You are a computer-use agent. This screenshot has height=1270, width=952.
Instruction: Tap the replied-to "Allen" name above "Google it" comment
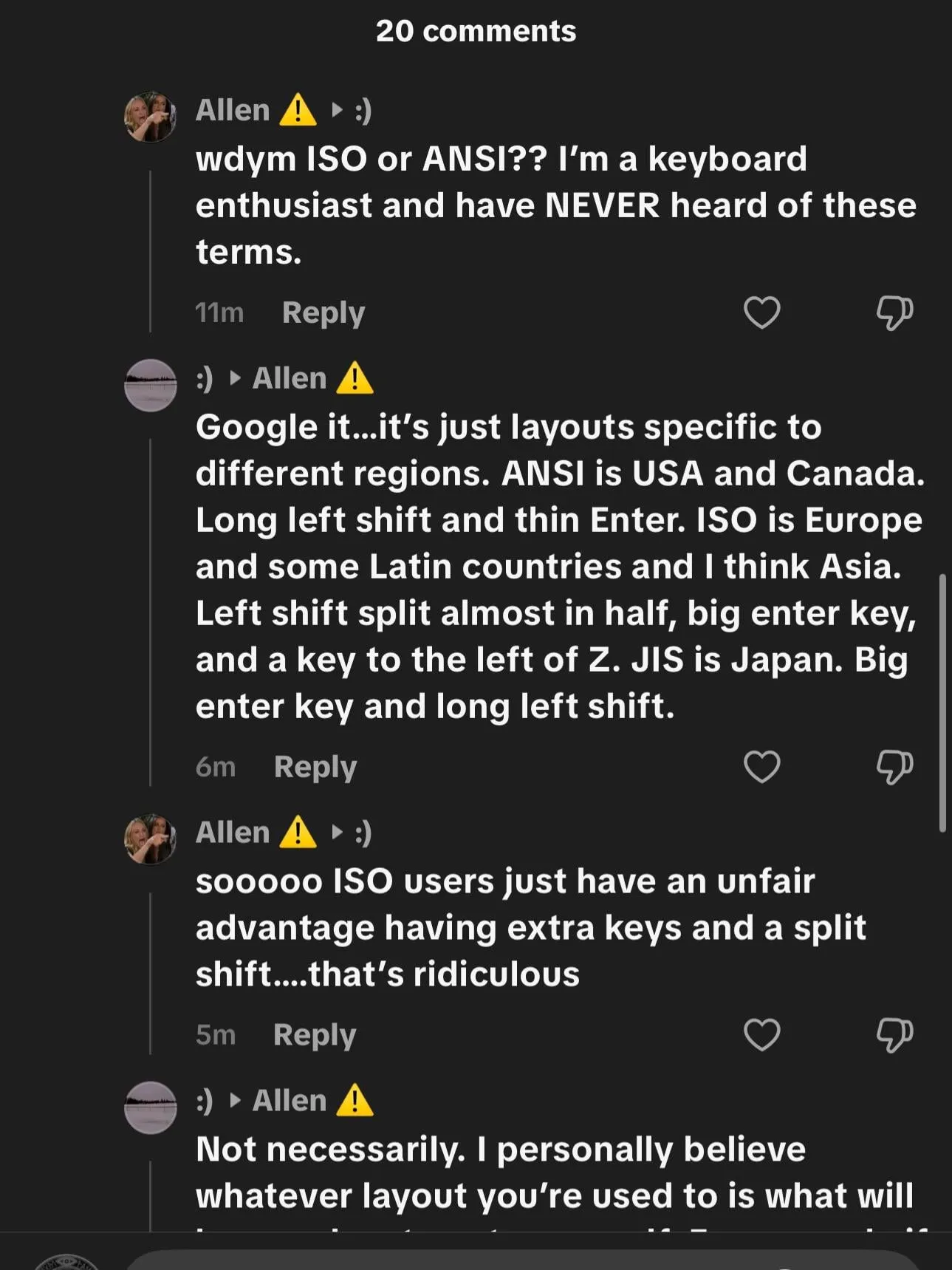290,378
